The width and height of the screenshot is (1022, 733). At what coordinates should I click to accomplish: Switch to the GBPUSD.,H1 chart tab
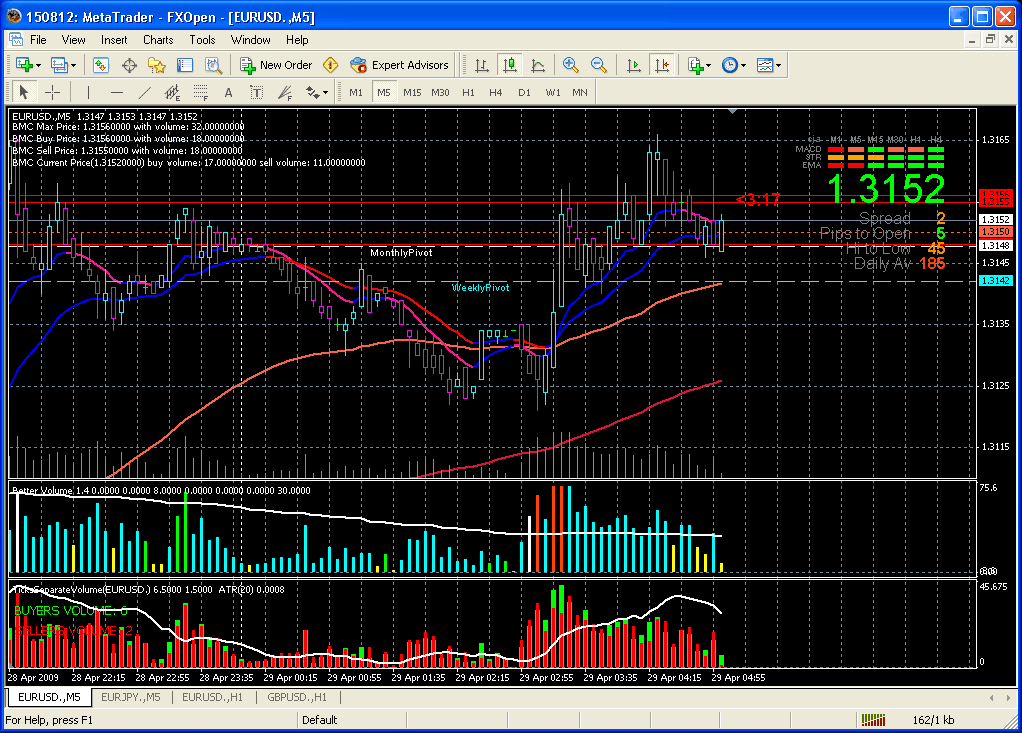[297, 697]
